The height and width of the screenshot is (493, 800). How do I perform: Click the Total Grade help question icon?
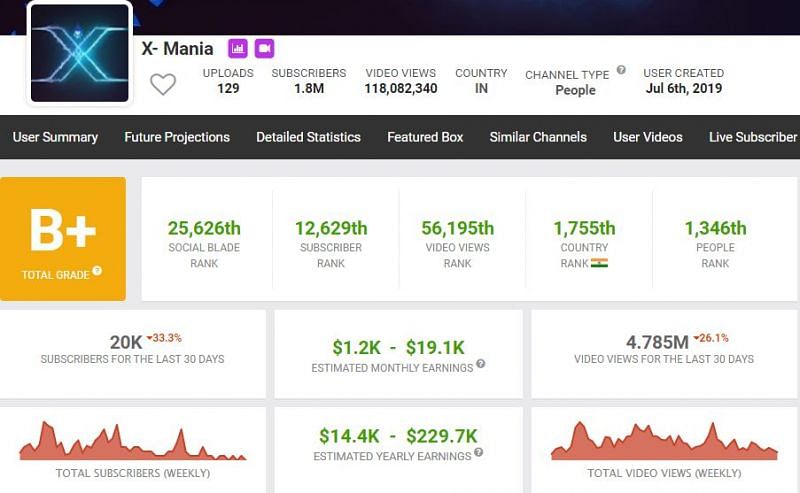tap(97, 271)
